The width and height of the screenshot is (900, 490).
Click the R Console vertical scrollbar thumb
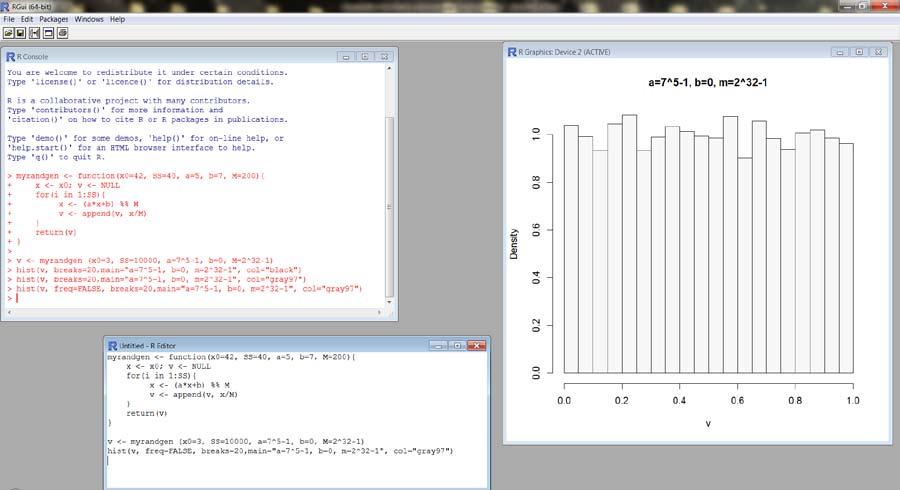click(x=389, y=207)
